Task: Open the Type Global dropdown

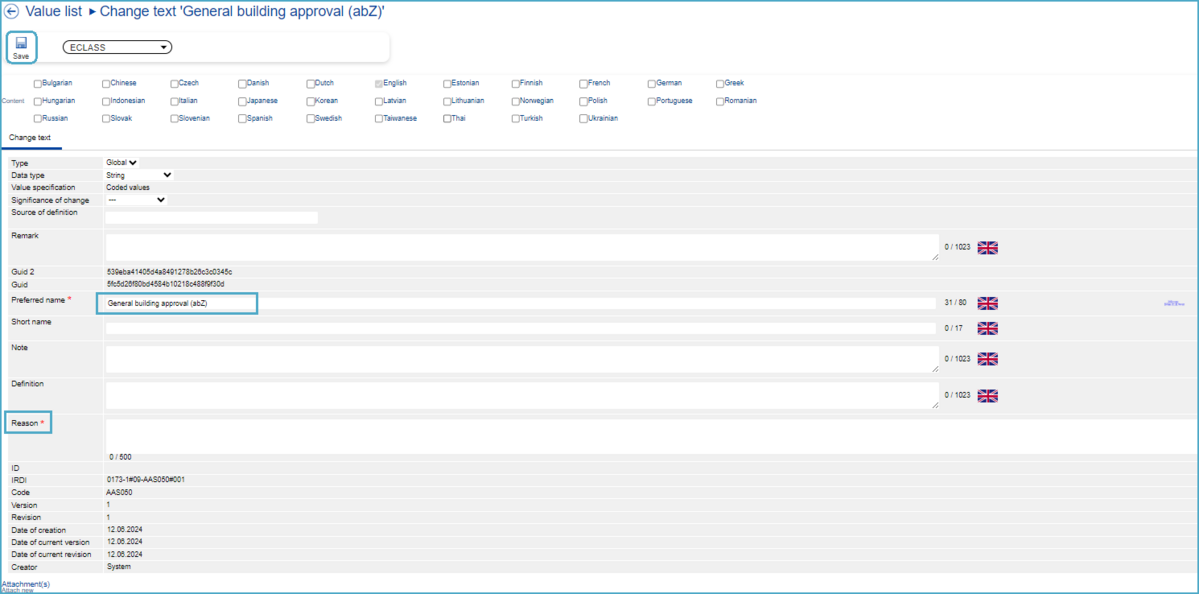Action: (121, 163)
